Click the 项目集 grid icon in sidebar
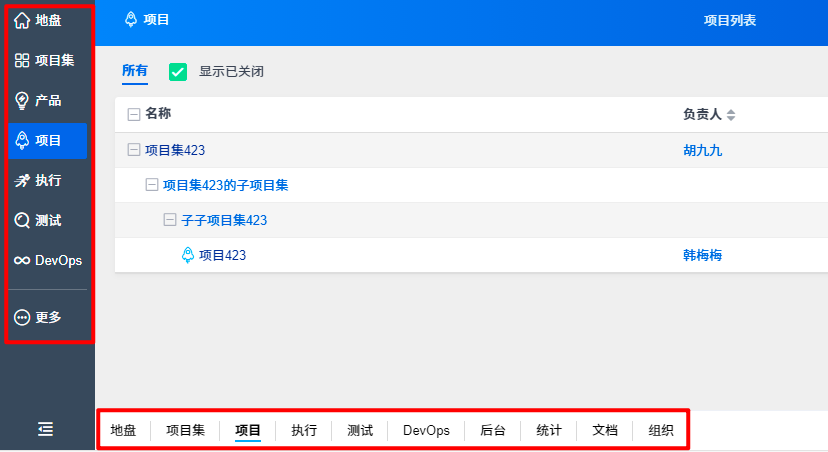The image size is (828, 452). [22, 60]
